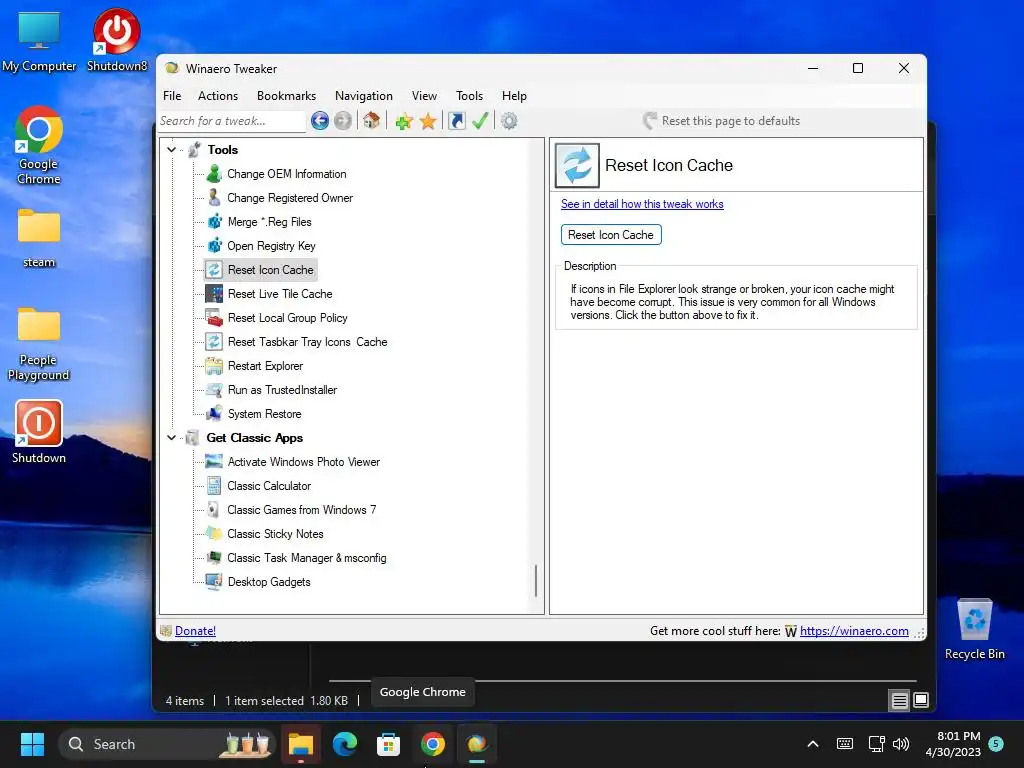Click the Desktop Gadgets icon
This screenshot has width=1024, height=768.
(214, 582)
